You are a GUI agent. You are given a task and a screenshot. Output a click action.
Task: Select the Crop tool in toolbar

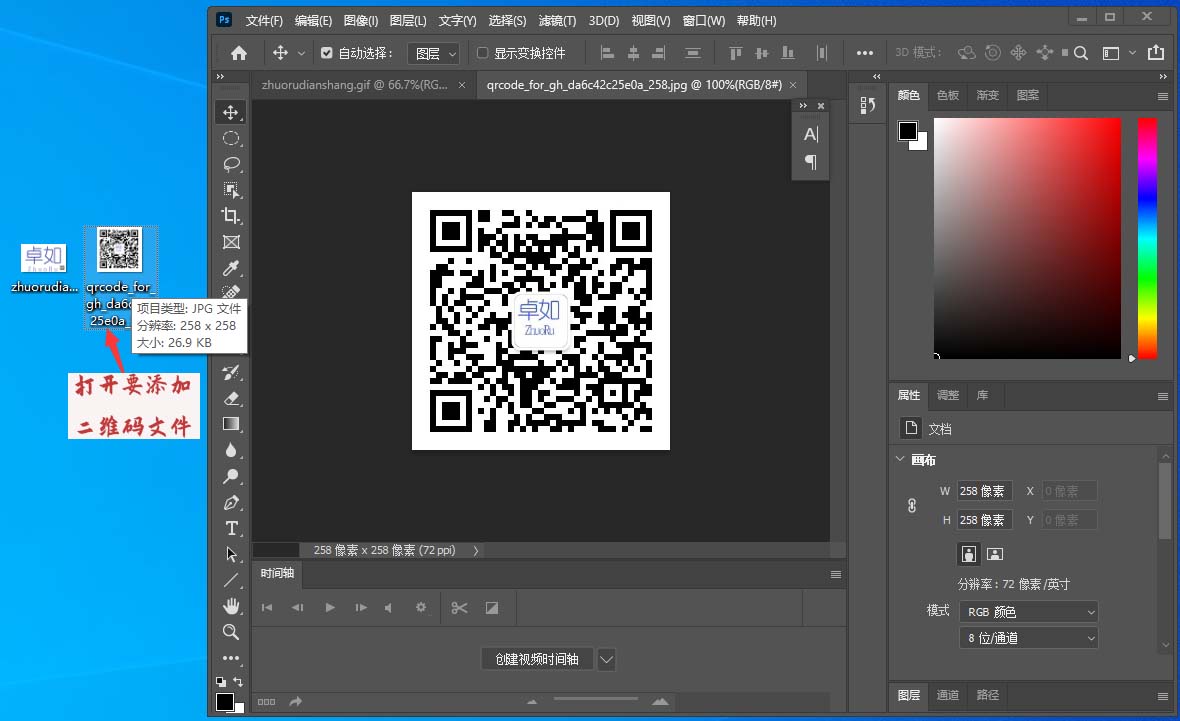(231, 216)
